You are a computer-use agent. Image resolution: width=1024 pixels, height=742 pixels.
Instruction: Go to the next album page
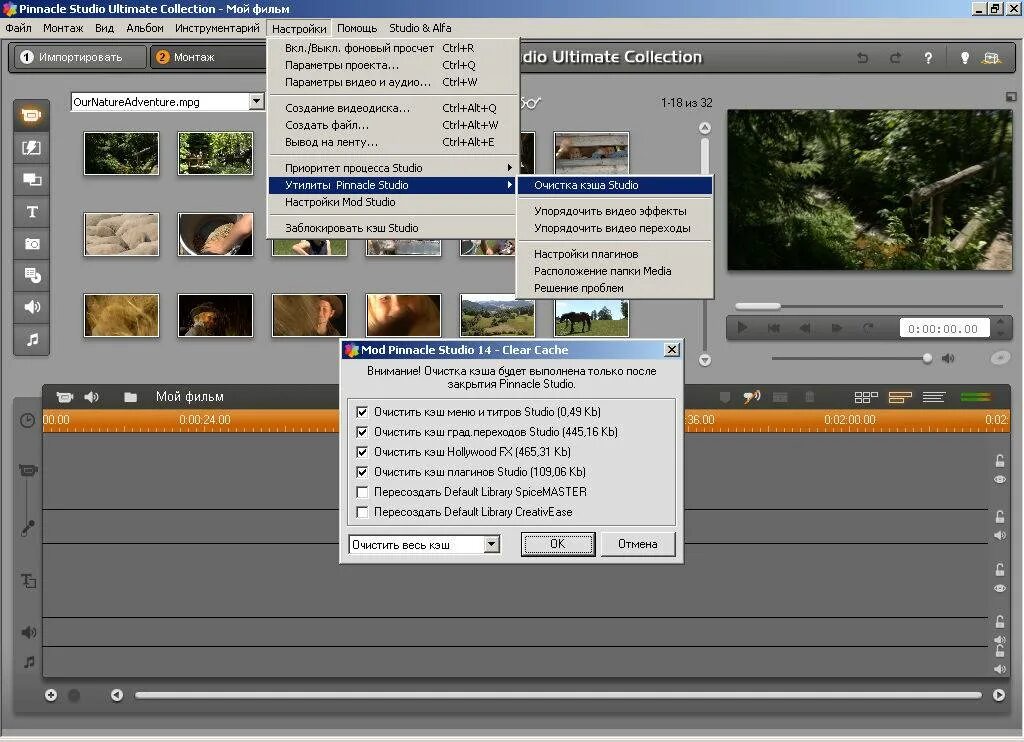[705, 360]
